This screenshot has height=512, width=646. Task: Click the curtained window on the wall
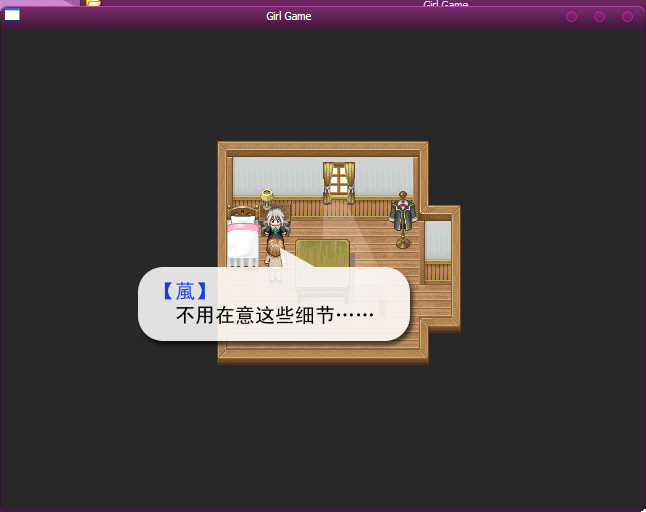click(x=339, y=183)
